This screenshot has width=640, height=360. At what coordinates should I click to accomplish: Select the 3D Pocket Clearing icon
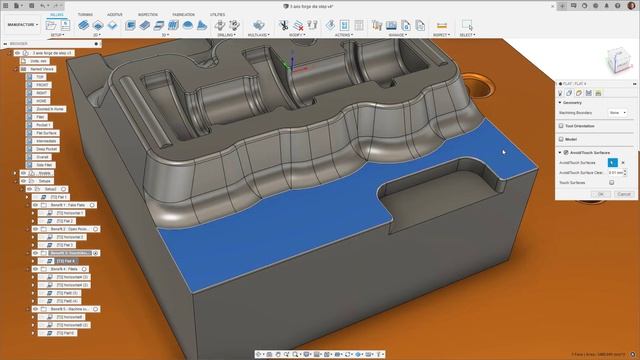pyautogui.click(x=144, y=25)
